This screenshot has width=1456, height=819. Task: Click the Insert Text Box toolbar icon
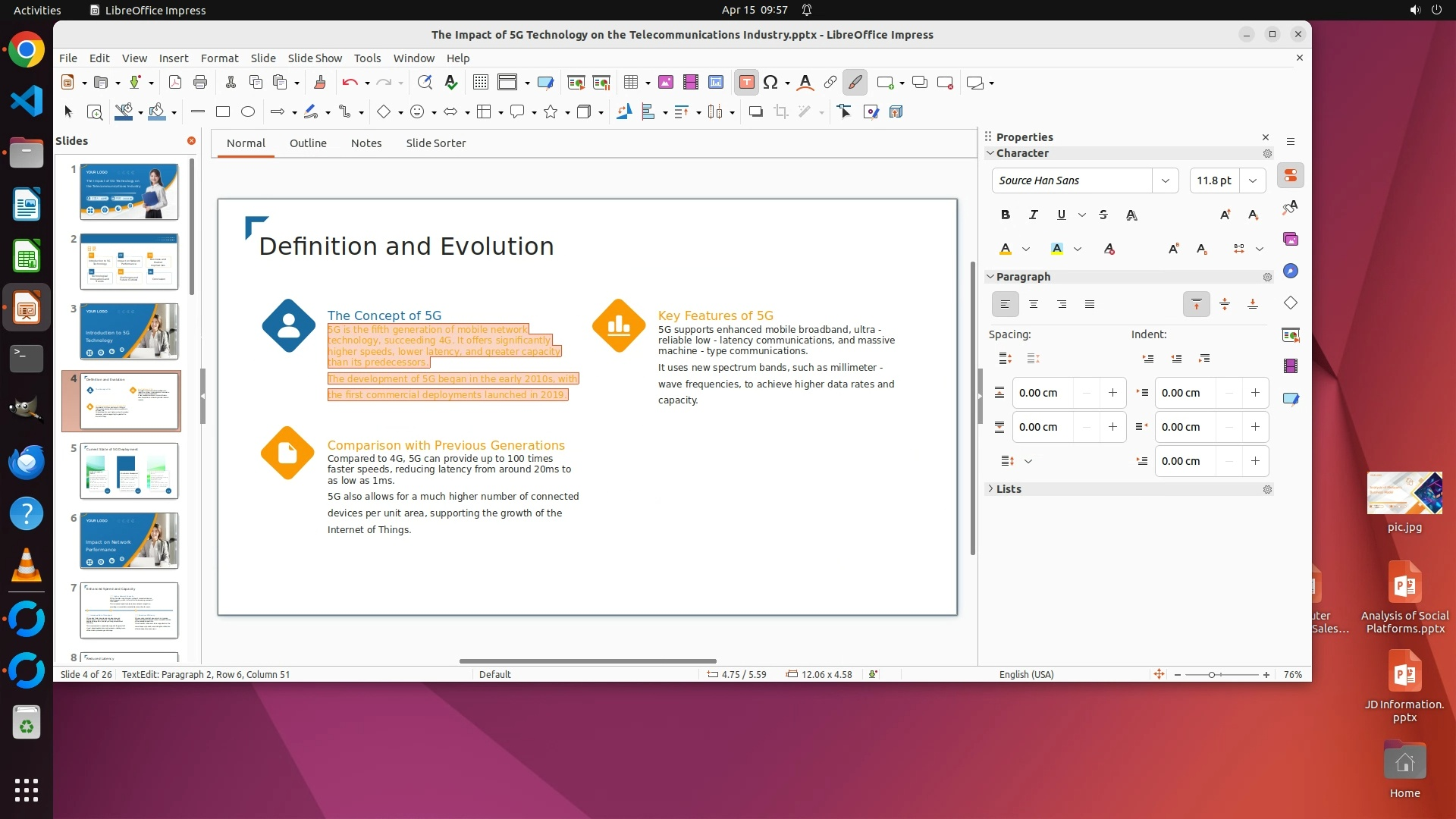coord(746,83)
